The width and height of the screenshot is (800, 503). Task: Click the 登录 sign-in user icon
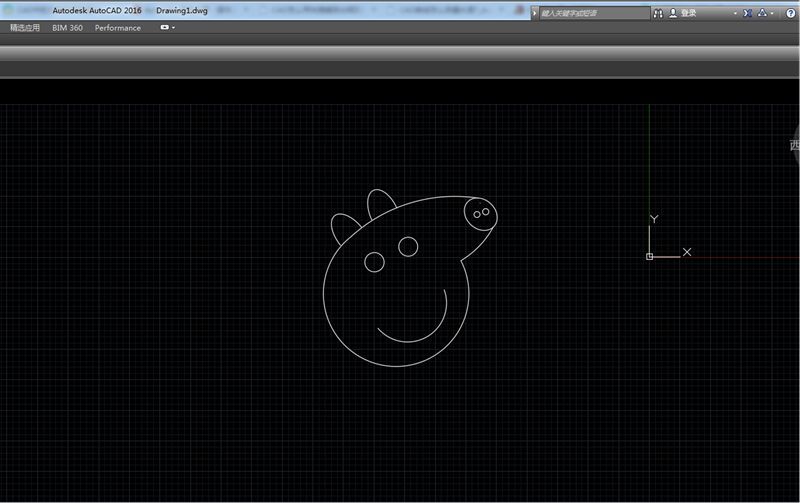(673, 13)
